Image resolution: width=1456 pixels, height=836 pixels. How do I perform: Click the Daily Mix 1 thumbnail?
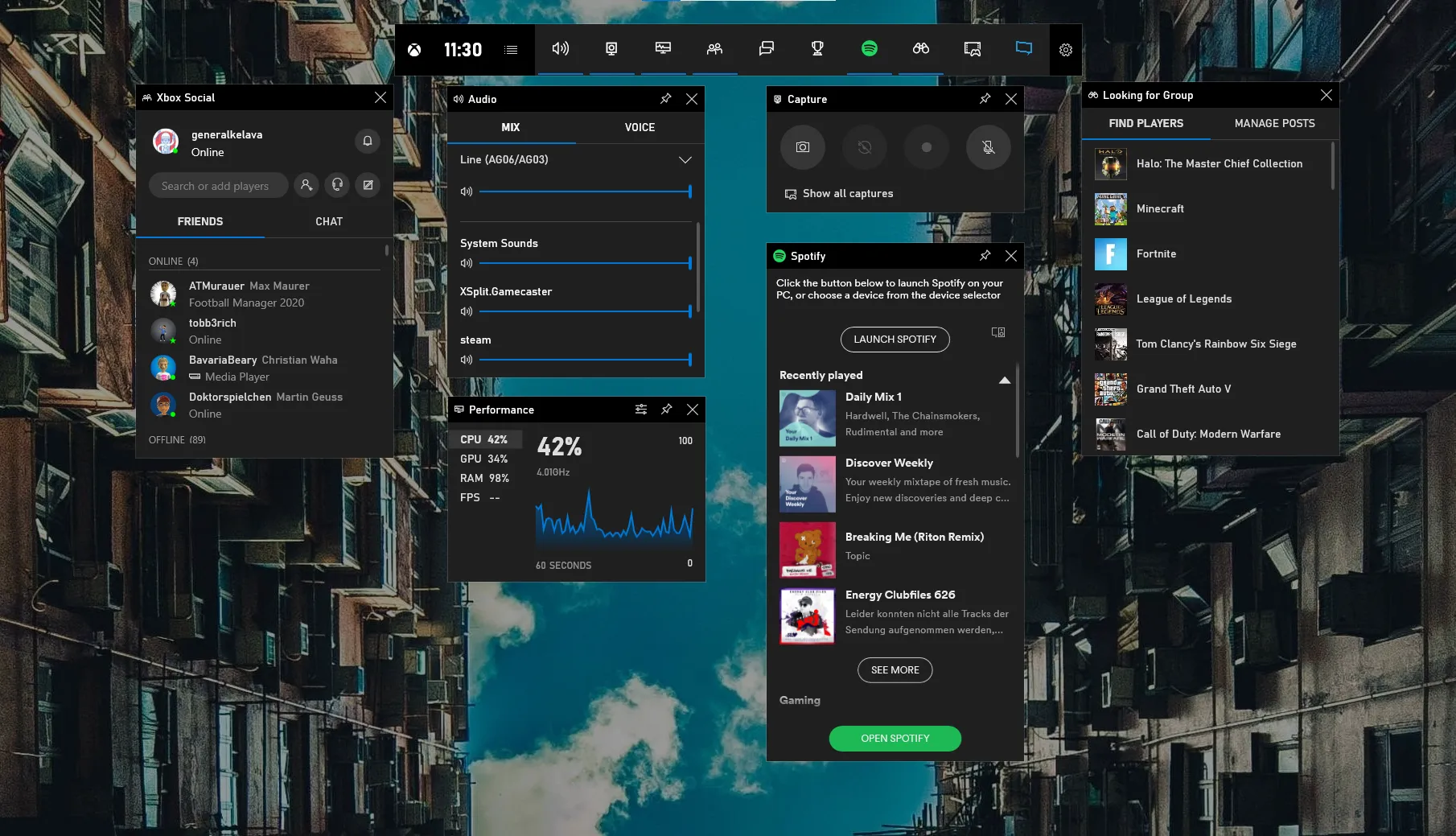808,418
